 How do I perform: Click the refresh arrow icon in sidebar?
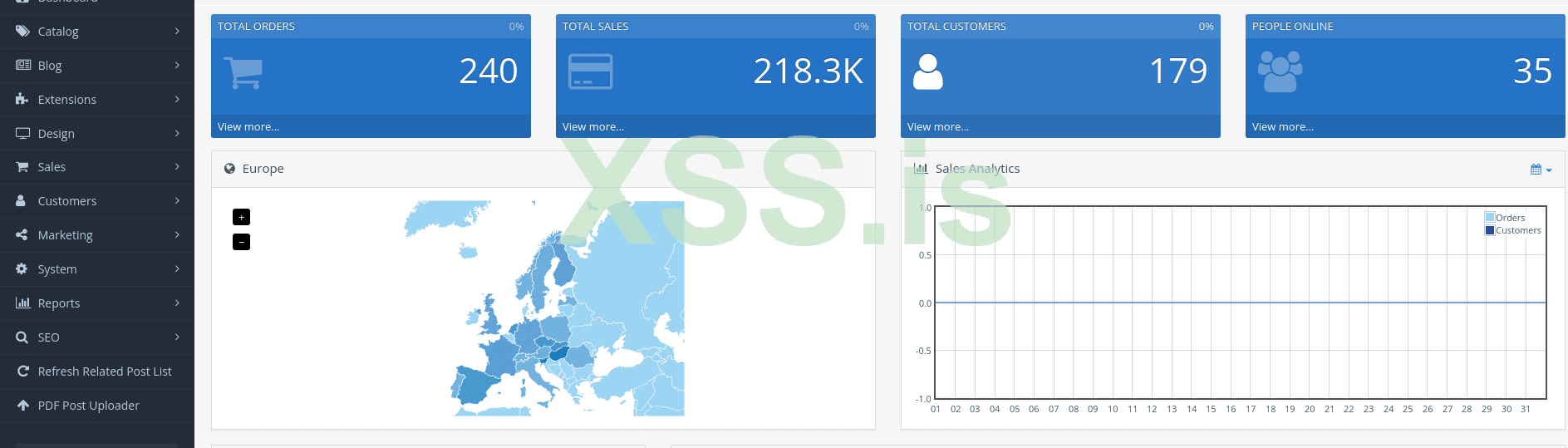pos(22,372)
